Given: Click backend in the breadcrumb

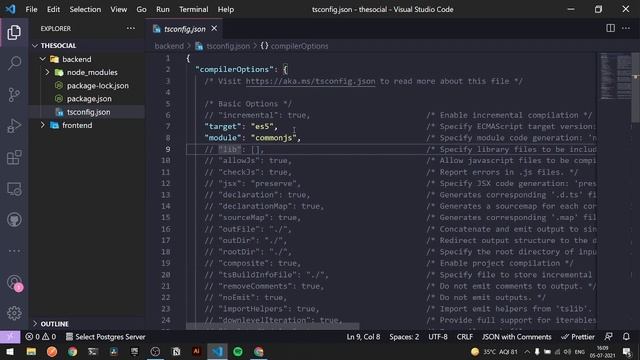Looking at the screenshot, I should 169,46.
